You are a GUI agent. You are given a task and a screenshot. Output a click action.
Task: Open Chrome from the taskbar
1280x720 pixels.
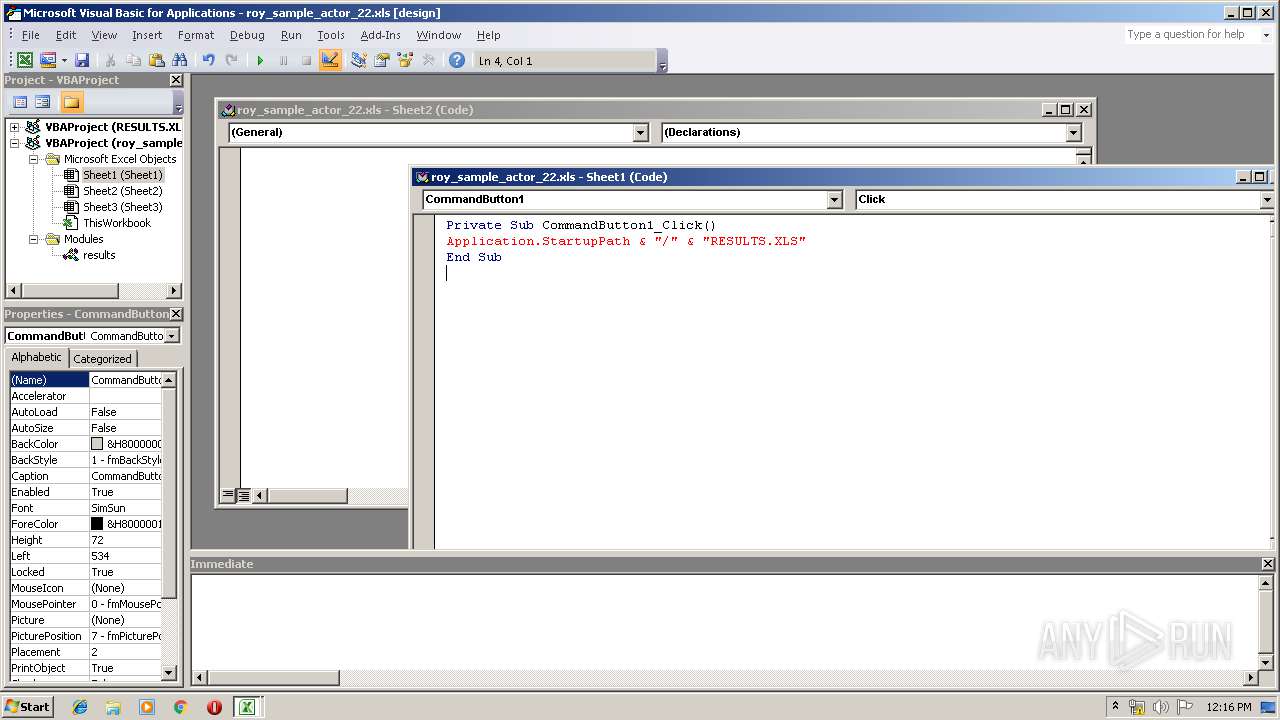pos(180,707)
